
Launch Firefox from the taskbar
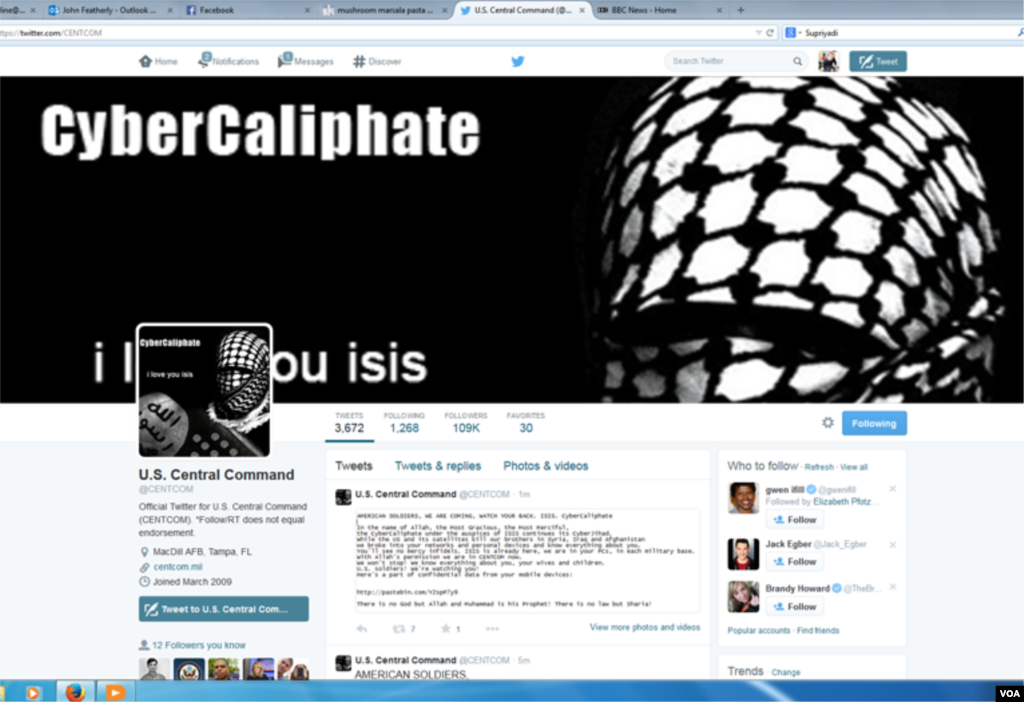point(74,691)
